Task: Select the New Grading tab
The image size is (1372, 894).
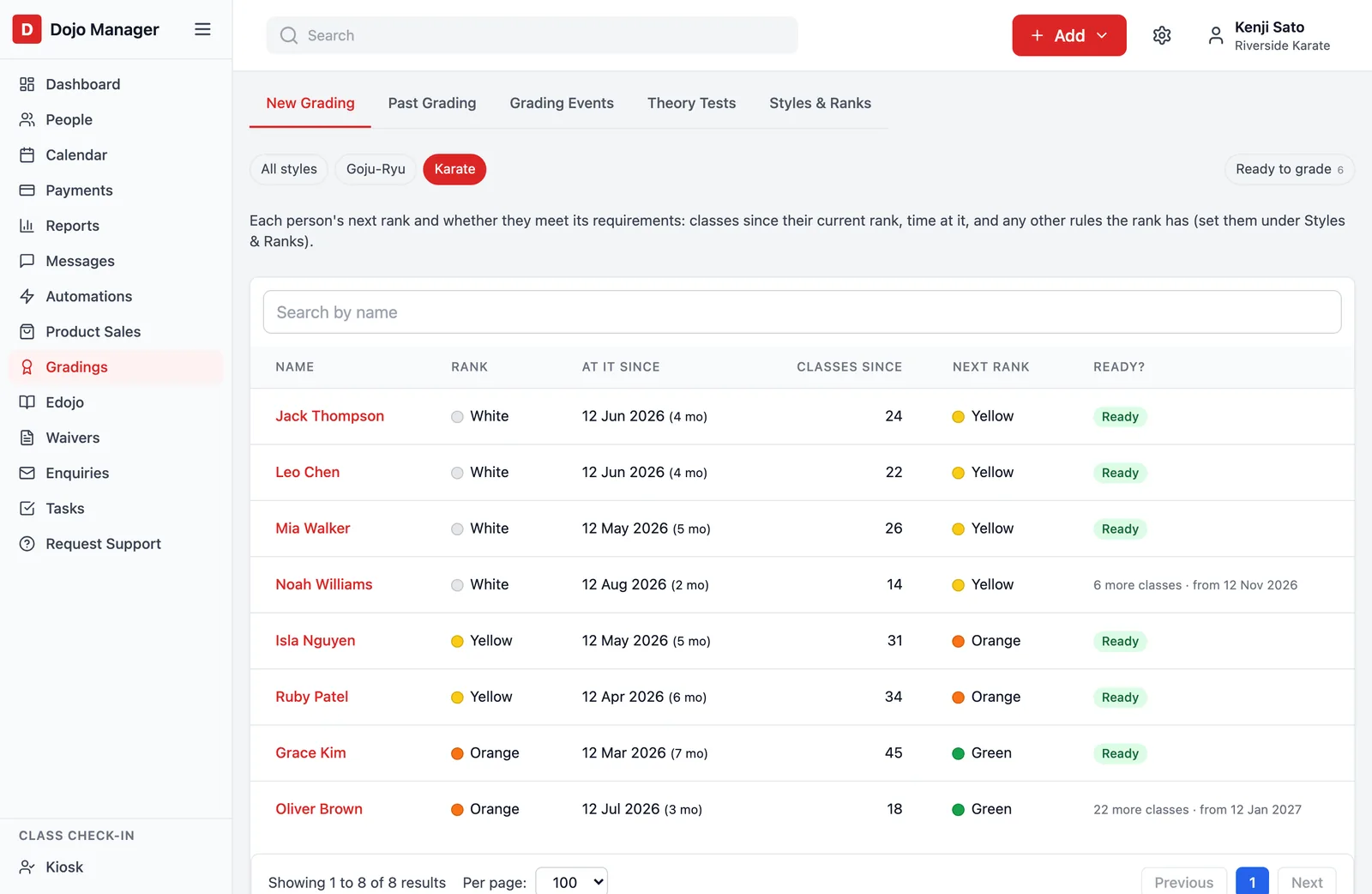Action: [310, 103]
